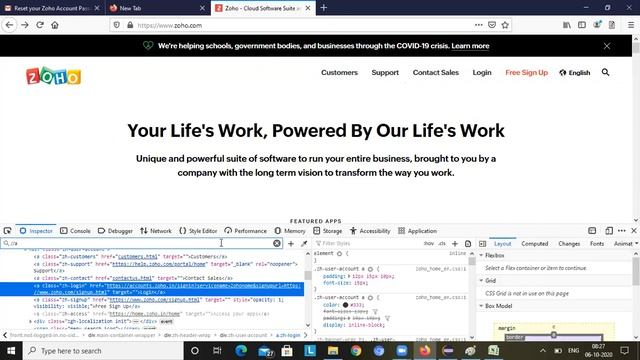640x360 pixels.
Task: Dismiss the COVID-19 banner
Action: (x=607, y=46)
